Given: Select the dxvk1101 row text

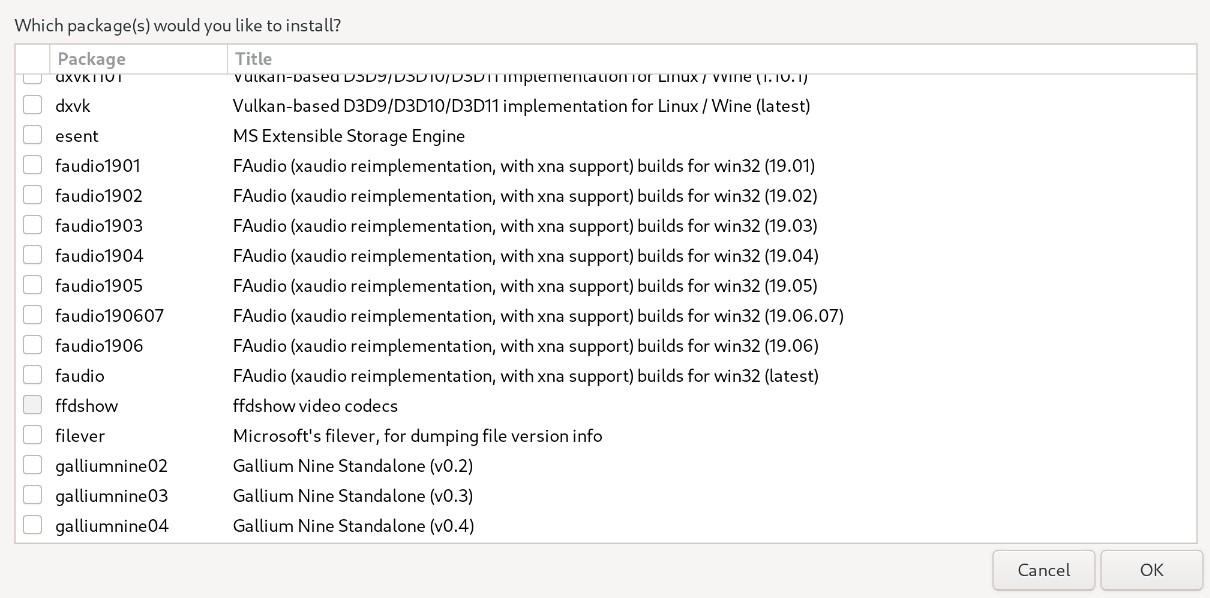Looking at the screenshot, I should click(90, 76).
